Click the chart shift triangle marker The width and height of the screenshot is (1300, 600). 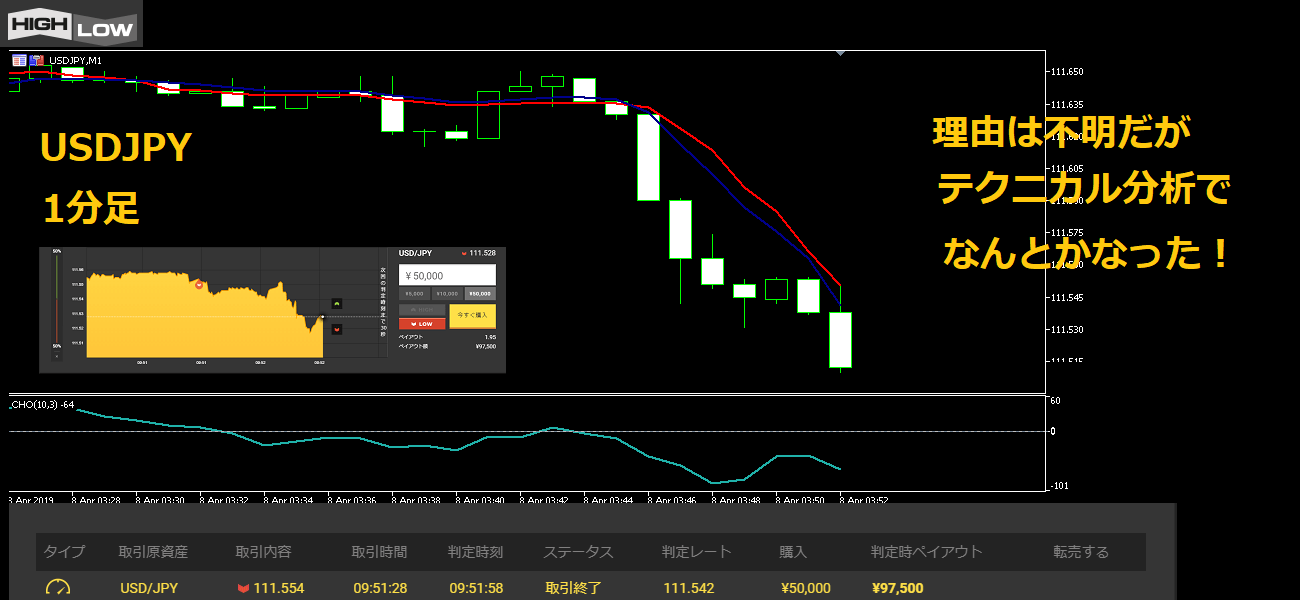click(840, 53)
